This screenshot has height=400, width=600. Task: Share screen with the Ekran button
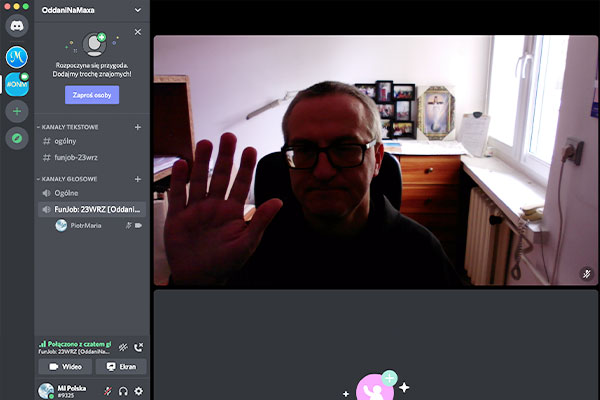(120, 367)
